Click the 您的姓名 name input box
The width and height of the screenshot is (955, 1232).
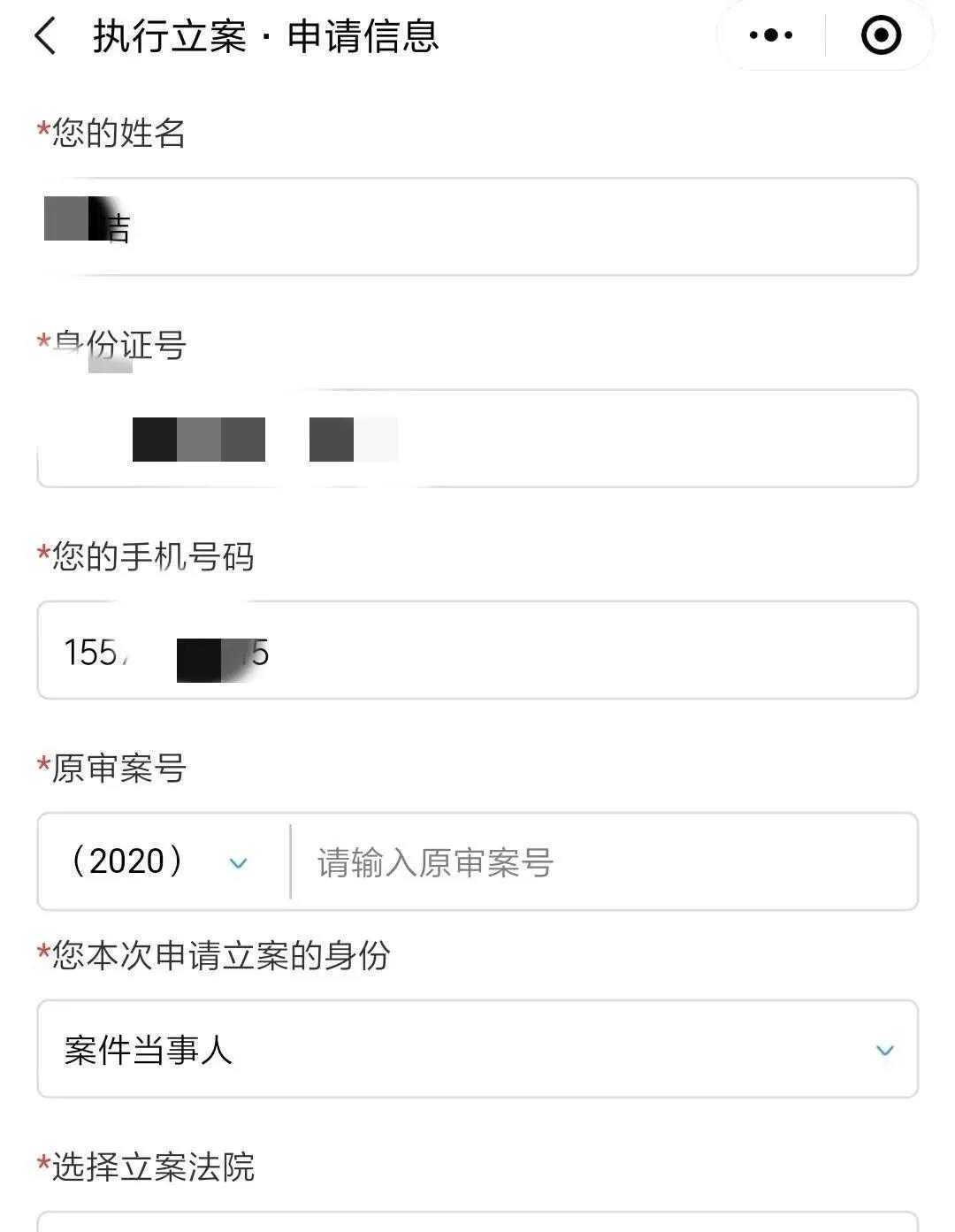coord(477,226)
